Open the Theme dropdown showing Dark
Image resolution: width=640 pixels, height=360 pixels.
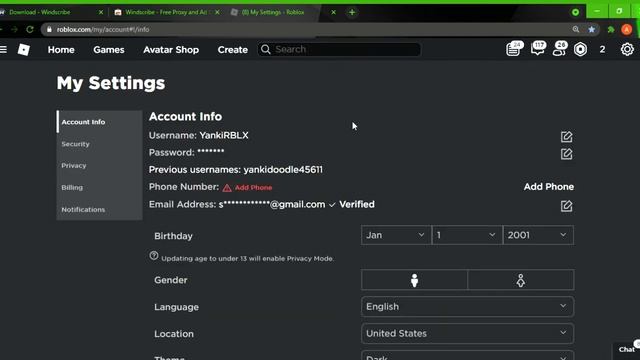[x=467, y=356]
